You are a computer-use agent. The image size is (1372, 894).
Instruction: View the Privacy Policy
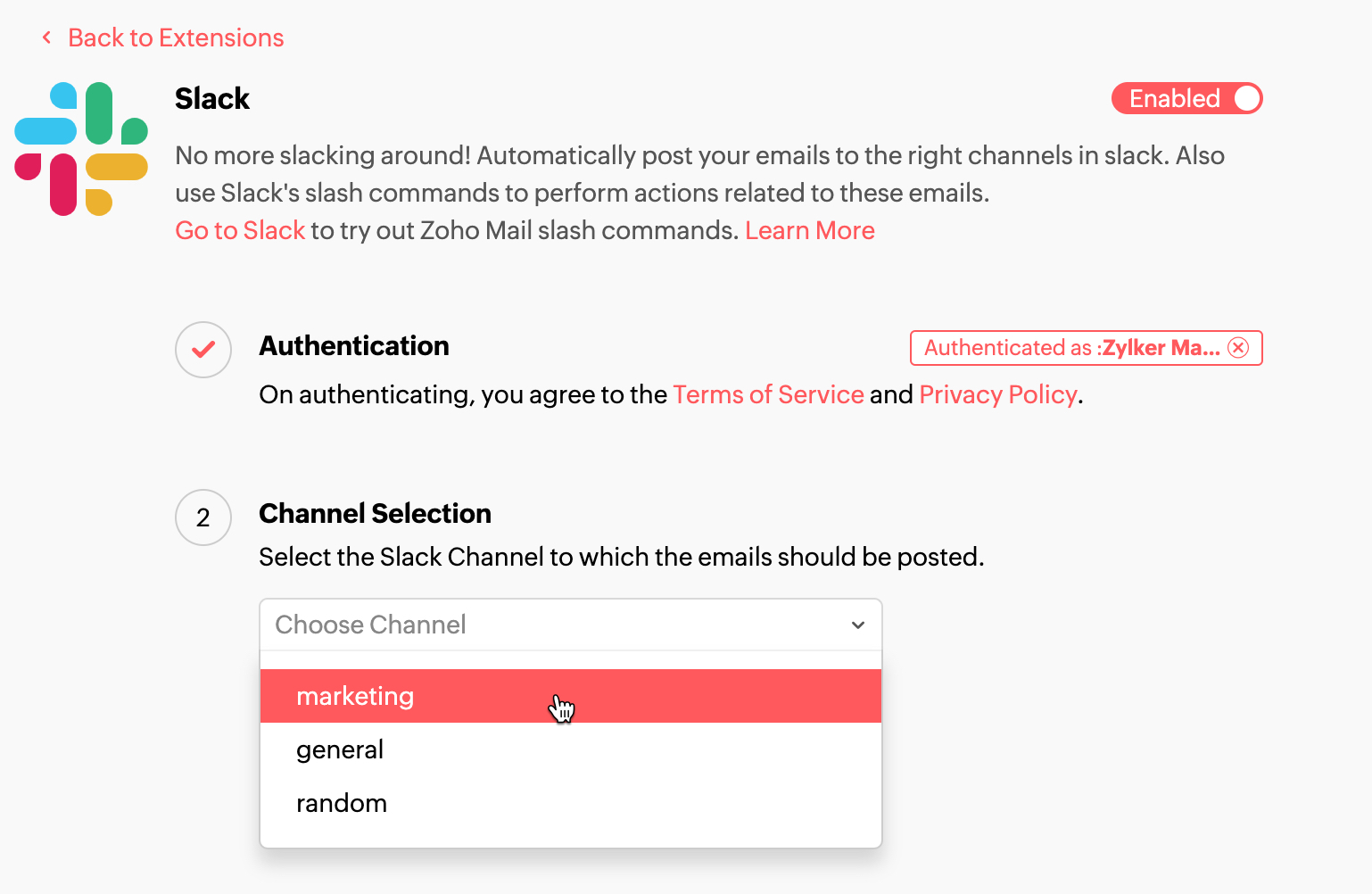point(997,394)
